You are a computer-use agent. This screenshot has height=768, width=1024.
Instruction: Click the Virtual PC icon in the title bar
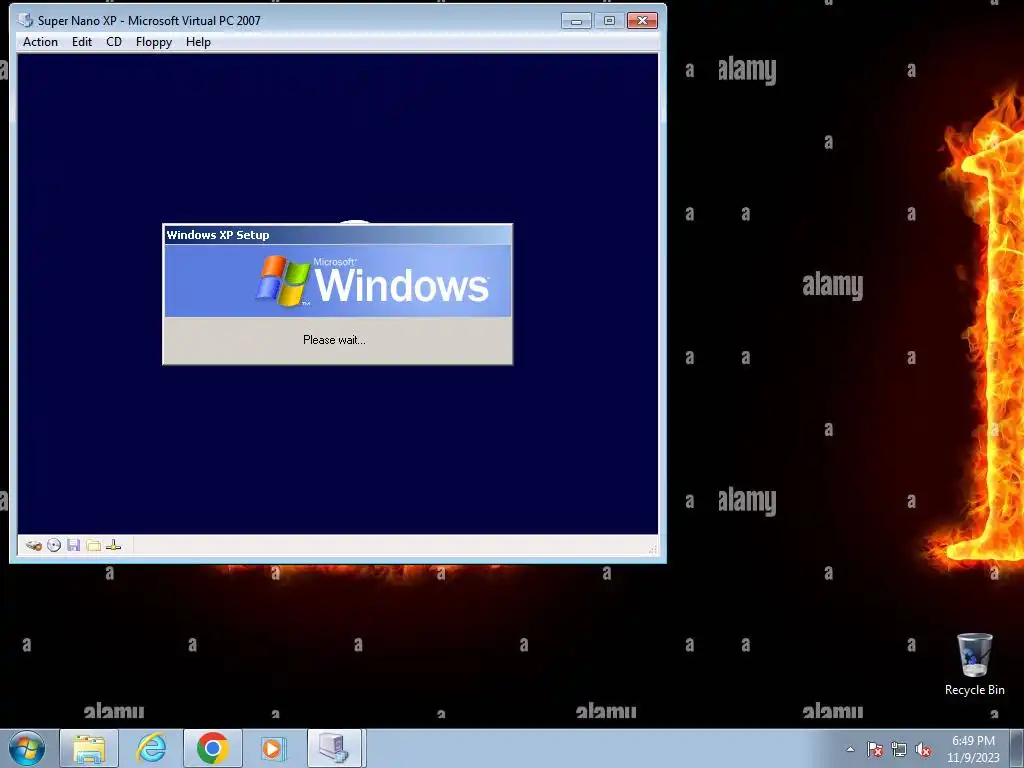25,20
